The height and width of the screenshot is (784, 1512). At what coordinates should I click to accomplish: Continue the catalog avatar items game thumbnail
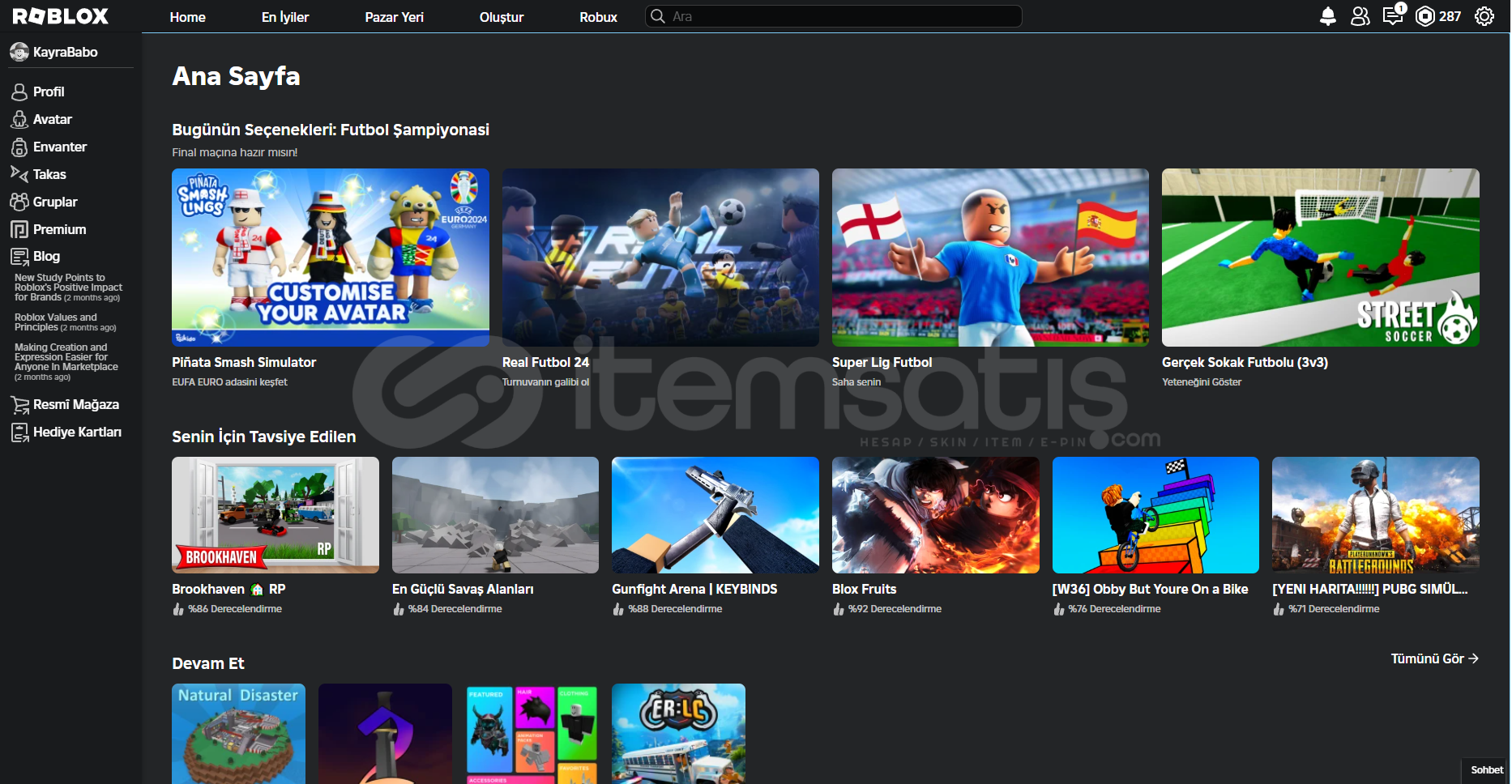pos(532,734)
